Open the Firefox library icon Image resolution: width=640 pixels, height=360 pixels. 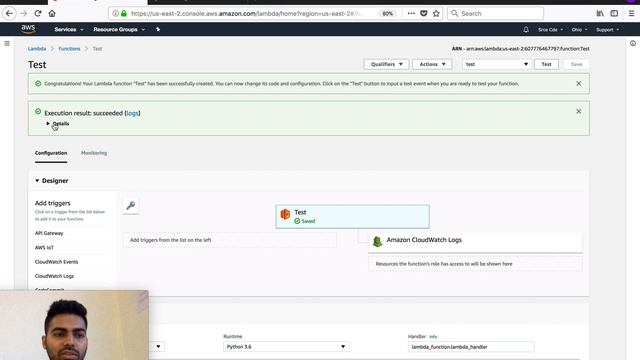[600, 13]
